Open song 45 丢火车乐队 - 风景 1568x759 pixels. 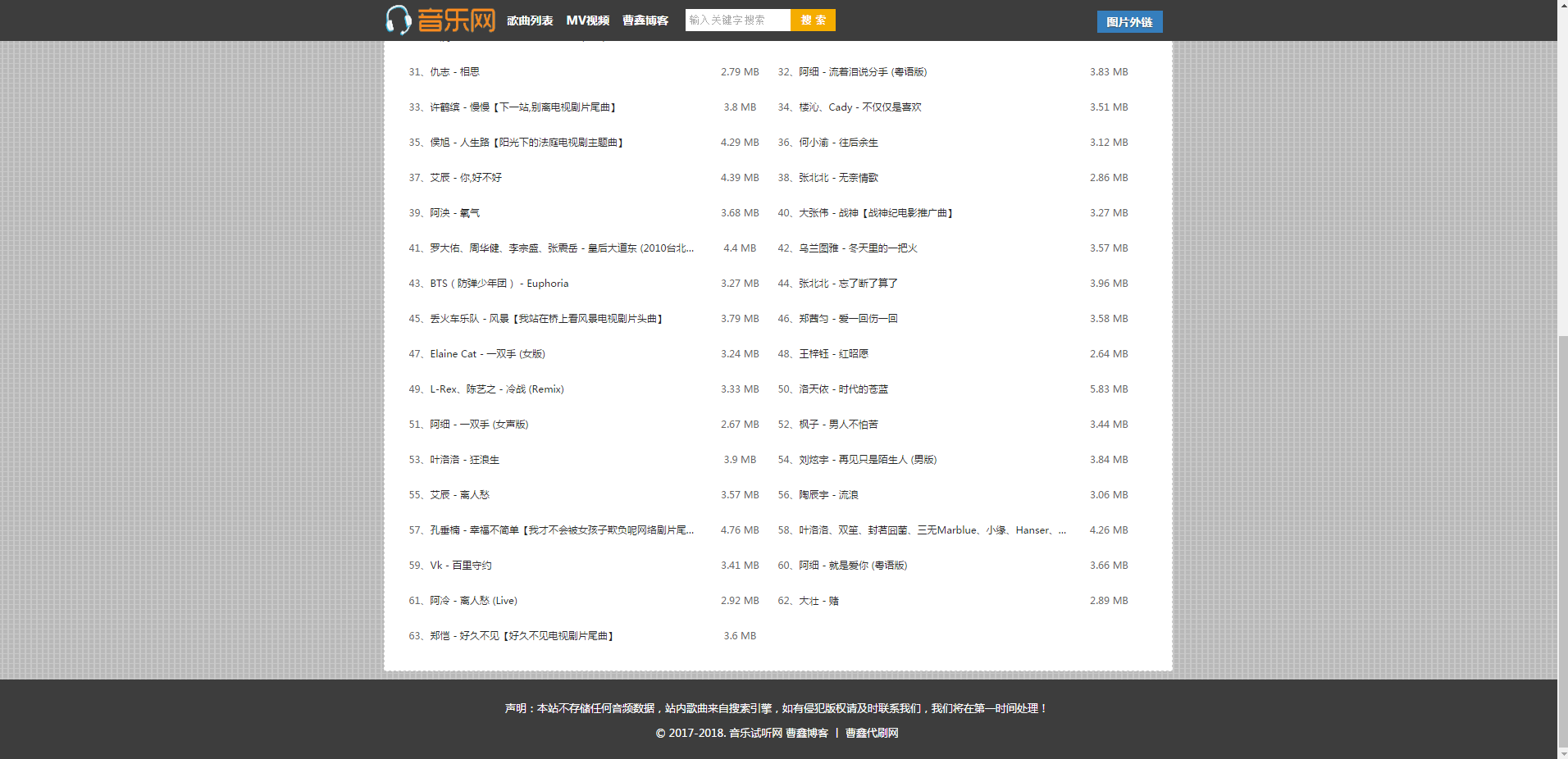pyautogui.click(x=548, y=319)
